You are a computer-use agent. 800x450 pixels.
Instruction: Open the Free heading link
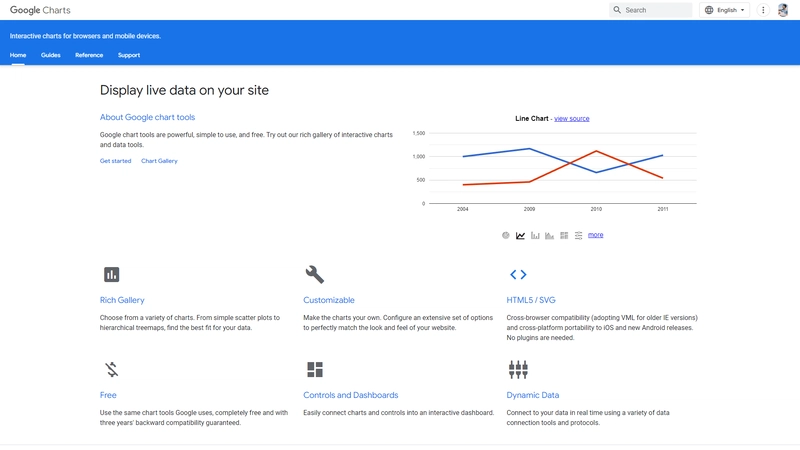(x=108, y=395)
